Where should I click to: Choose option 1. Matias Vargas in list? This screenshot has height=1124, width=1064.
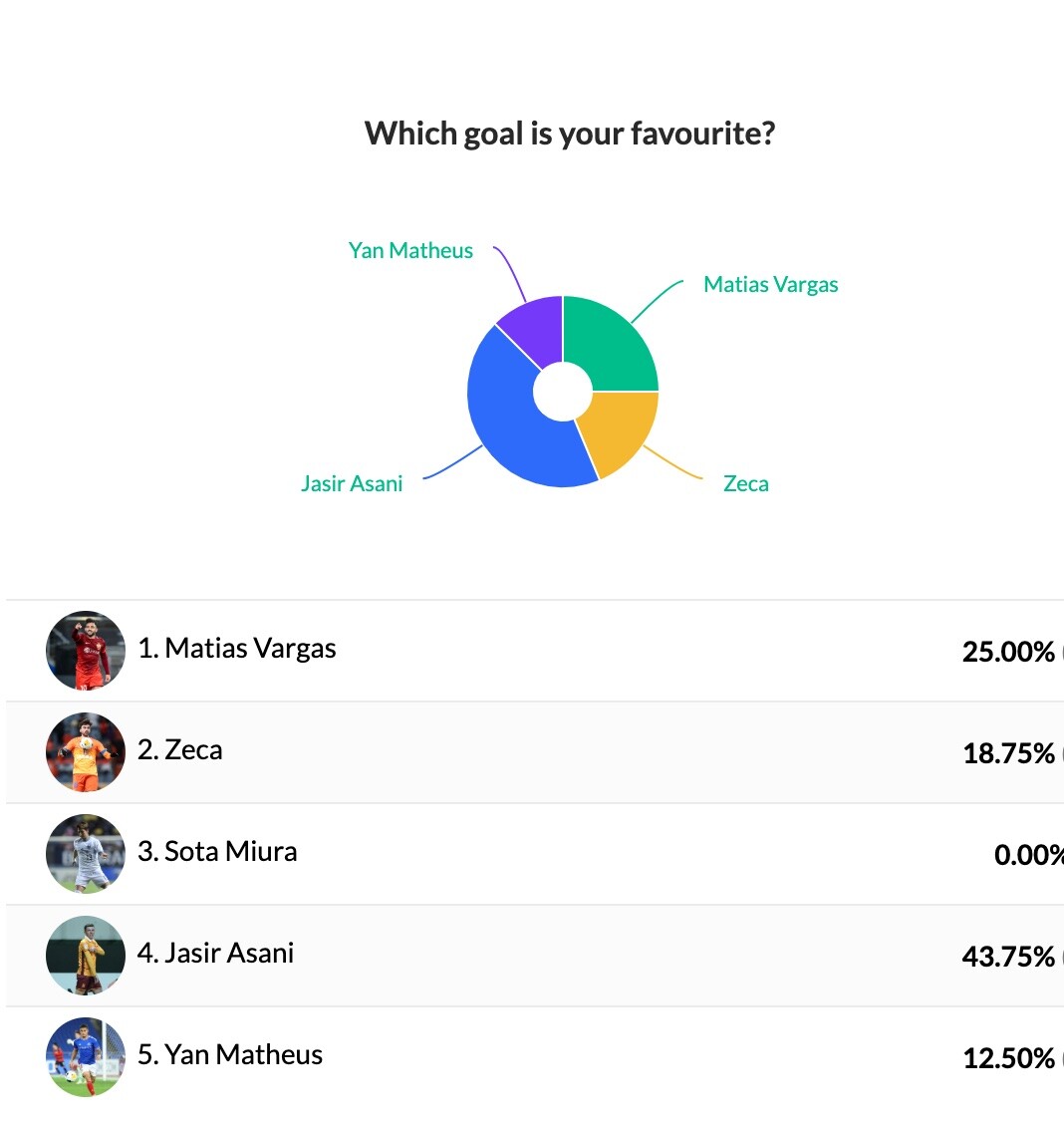237,649
